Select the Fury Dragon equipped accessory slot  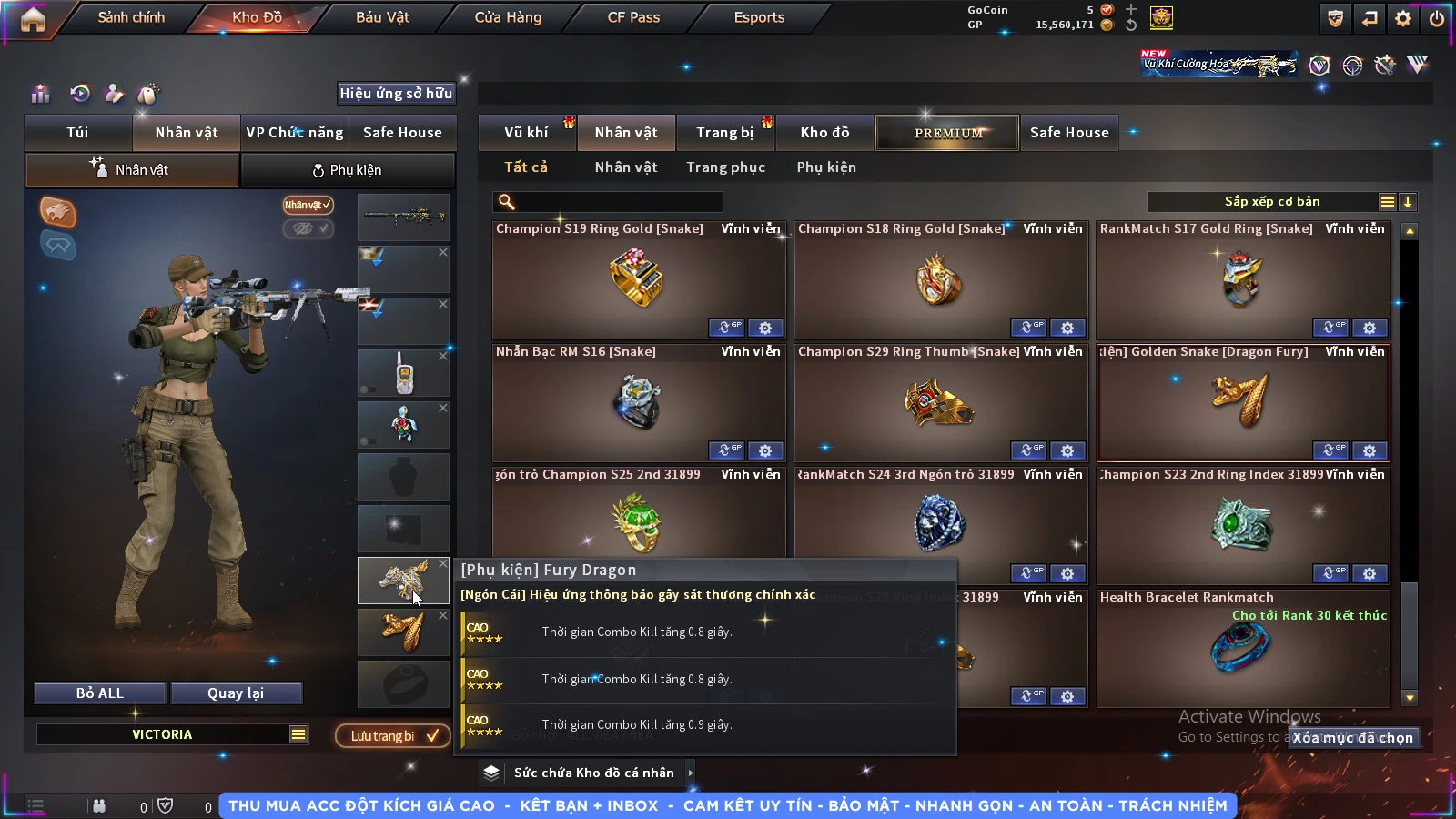point(403,581)
